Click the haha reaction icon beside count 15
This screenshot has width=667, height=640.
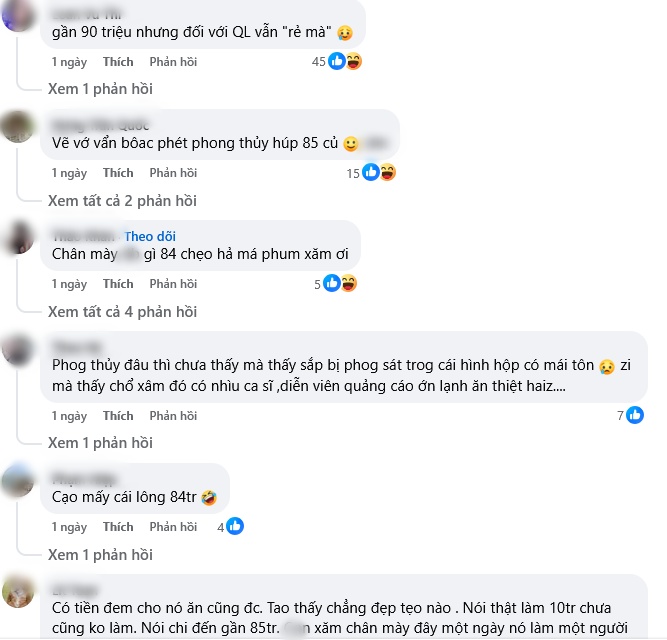click(388, 173)
